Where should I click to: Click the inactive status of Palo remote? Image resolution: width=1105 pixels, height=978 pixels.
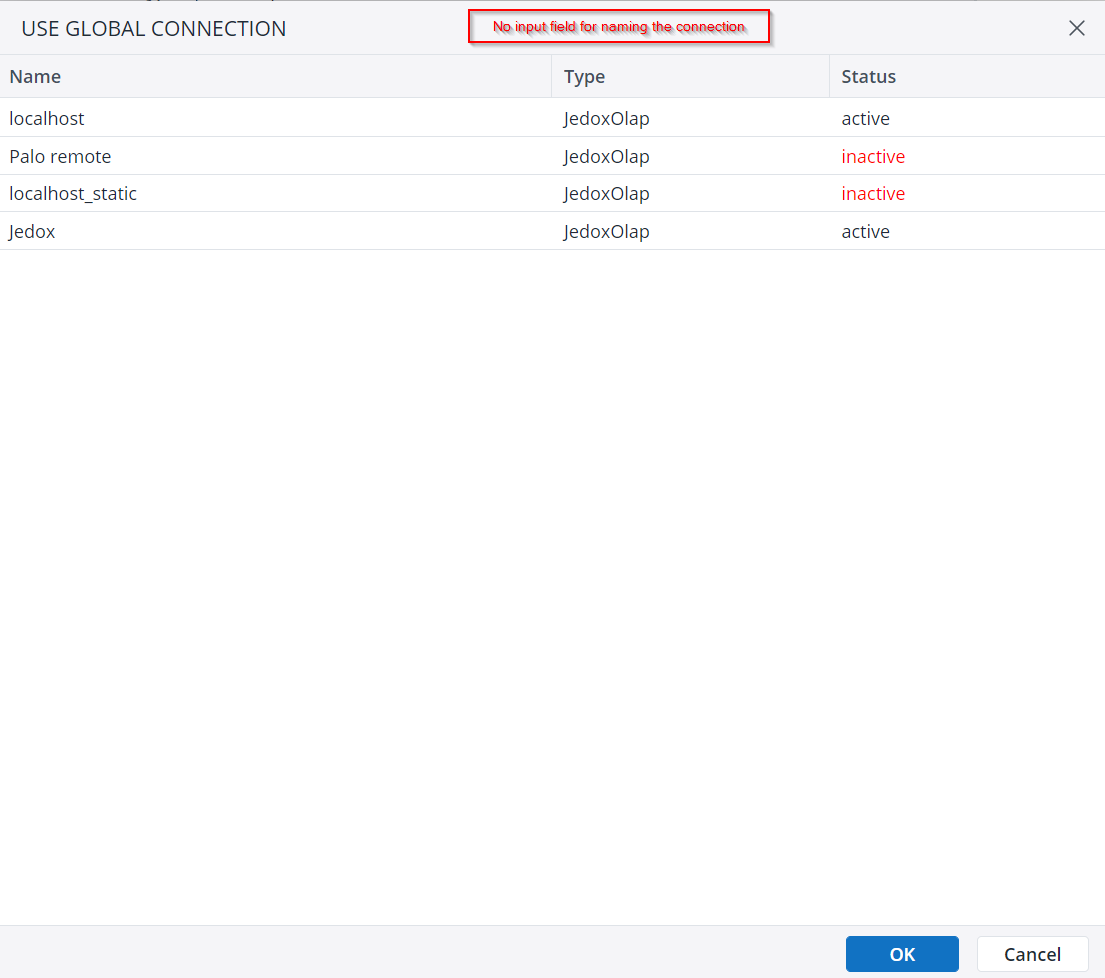pyautogui.click(x=873, y=156)
